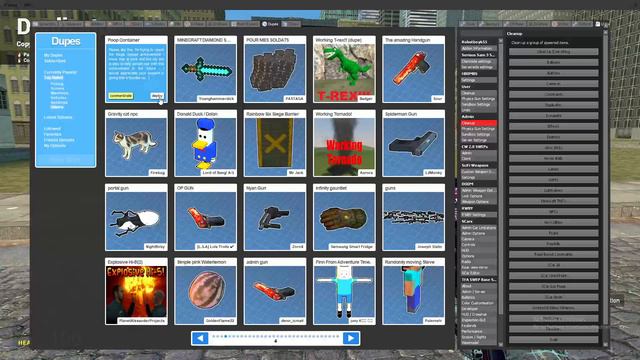Click Cleanup panel scrollbar down arrow
This screenshot has height=360, width=640.
coord(605,345)
